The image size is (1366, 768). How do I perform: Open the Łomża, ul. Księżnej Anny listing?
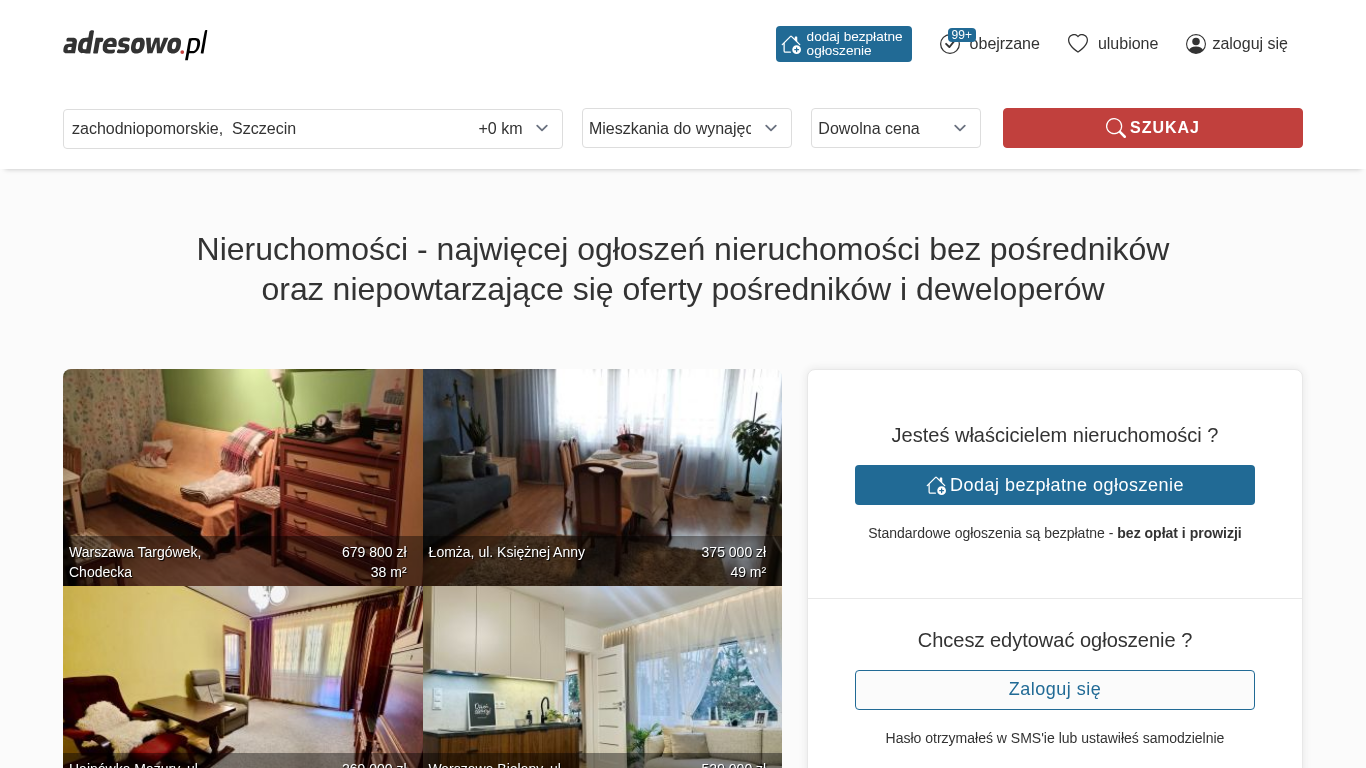click(x=602, y=477)
